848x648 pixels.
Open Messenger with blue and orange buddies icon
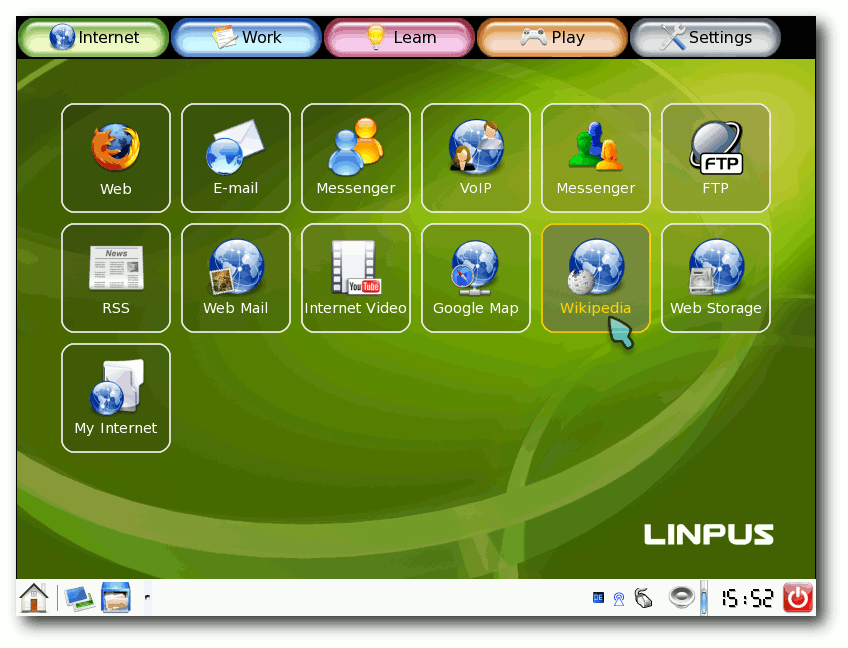pos(356,158)
